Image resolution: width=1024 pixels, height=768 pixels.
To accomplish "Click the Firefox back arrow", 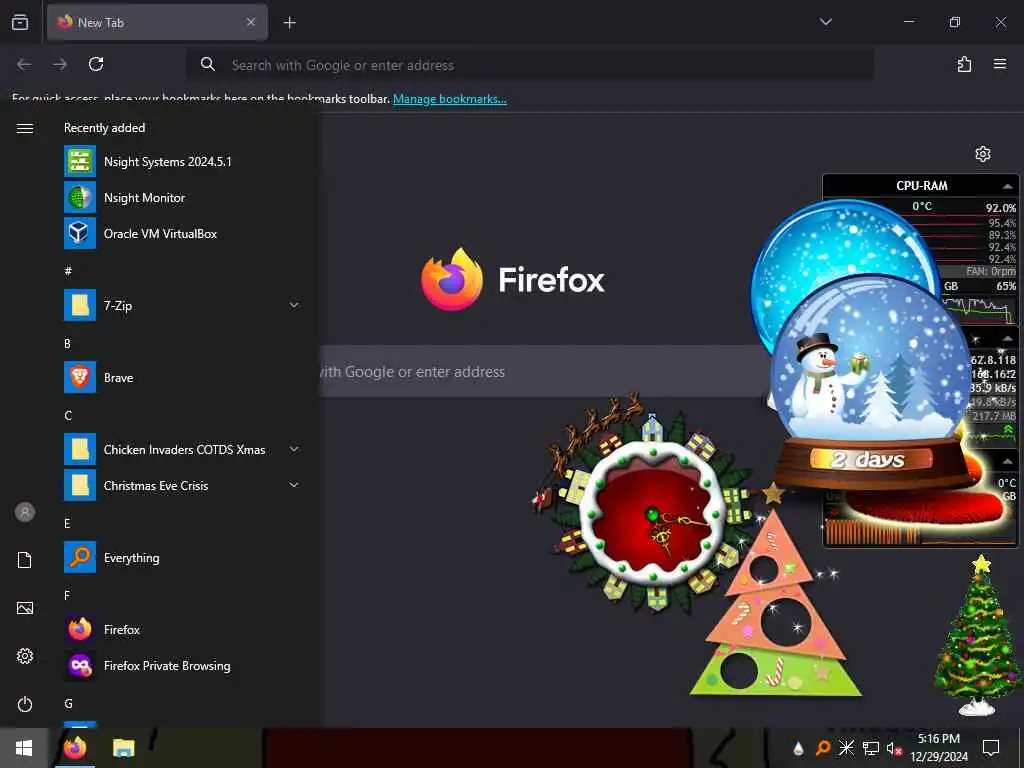I will [x=24, y=64].
